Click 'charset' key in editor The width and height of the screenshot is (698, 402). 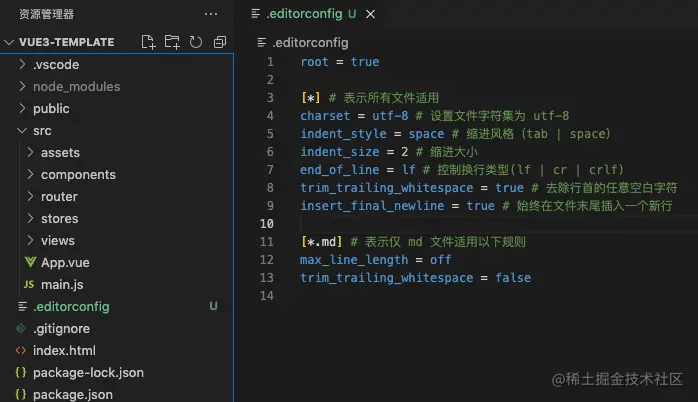pyautogui.click(x=325, y=116)
